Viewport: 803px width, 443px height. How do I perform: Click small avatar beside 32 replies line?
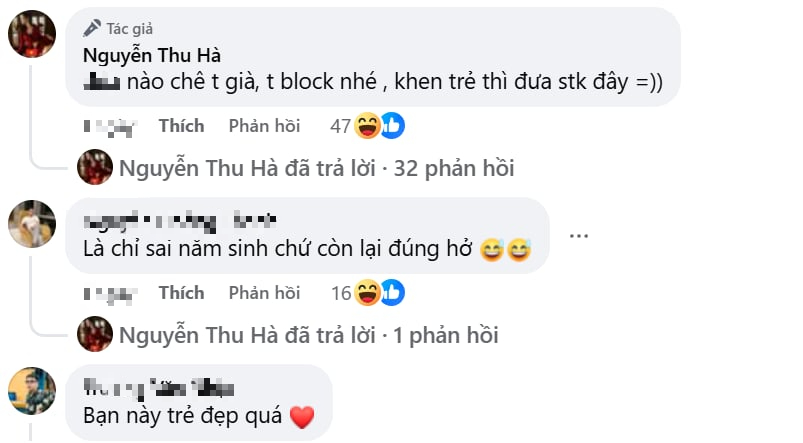tap(95, 167)
